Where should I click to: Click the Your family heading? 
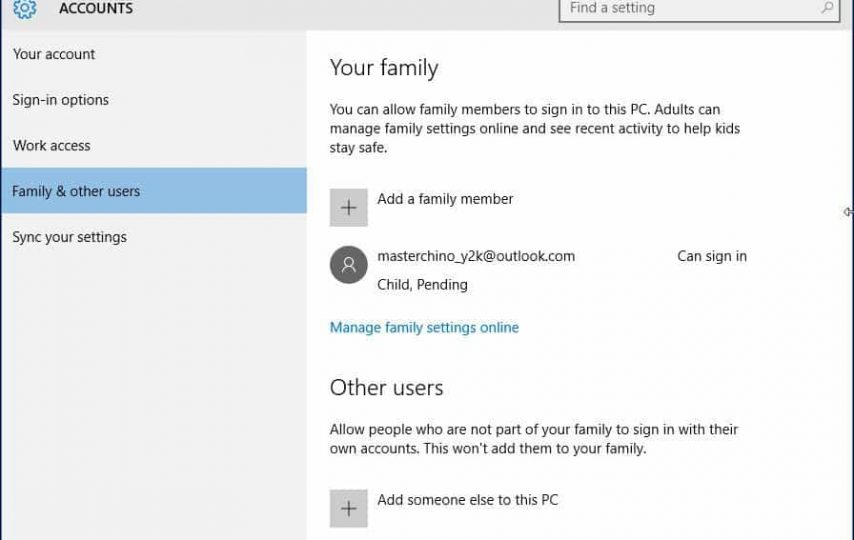point(384,68)
